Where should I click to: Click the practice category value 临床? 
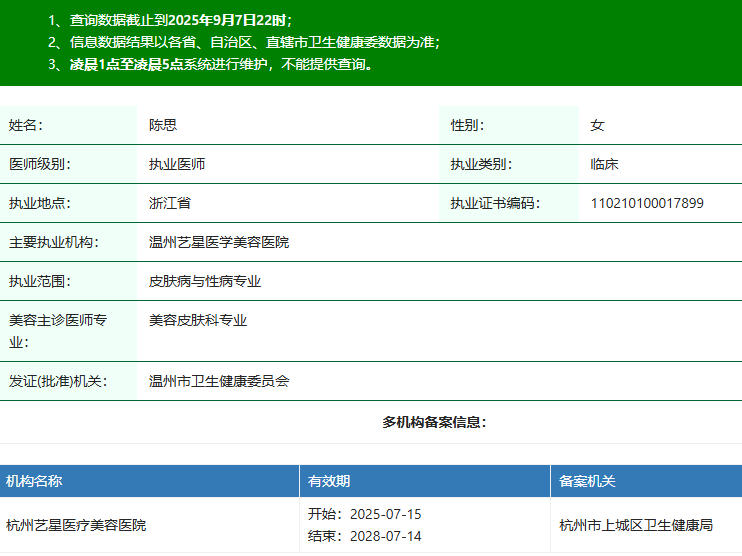coord(605,164)
